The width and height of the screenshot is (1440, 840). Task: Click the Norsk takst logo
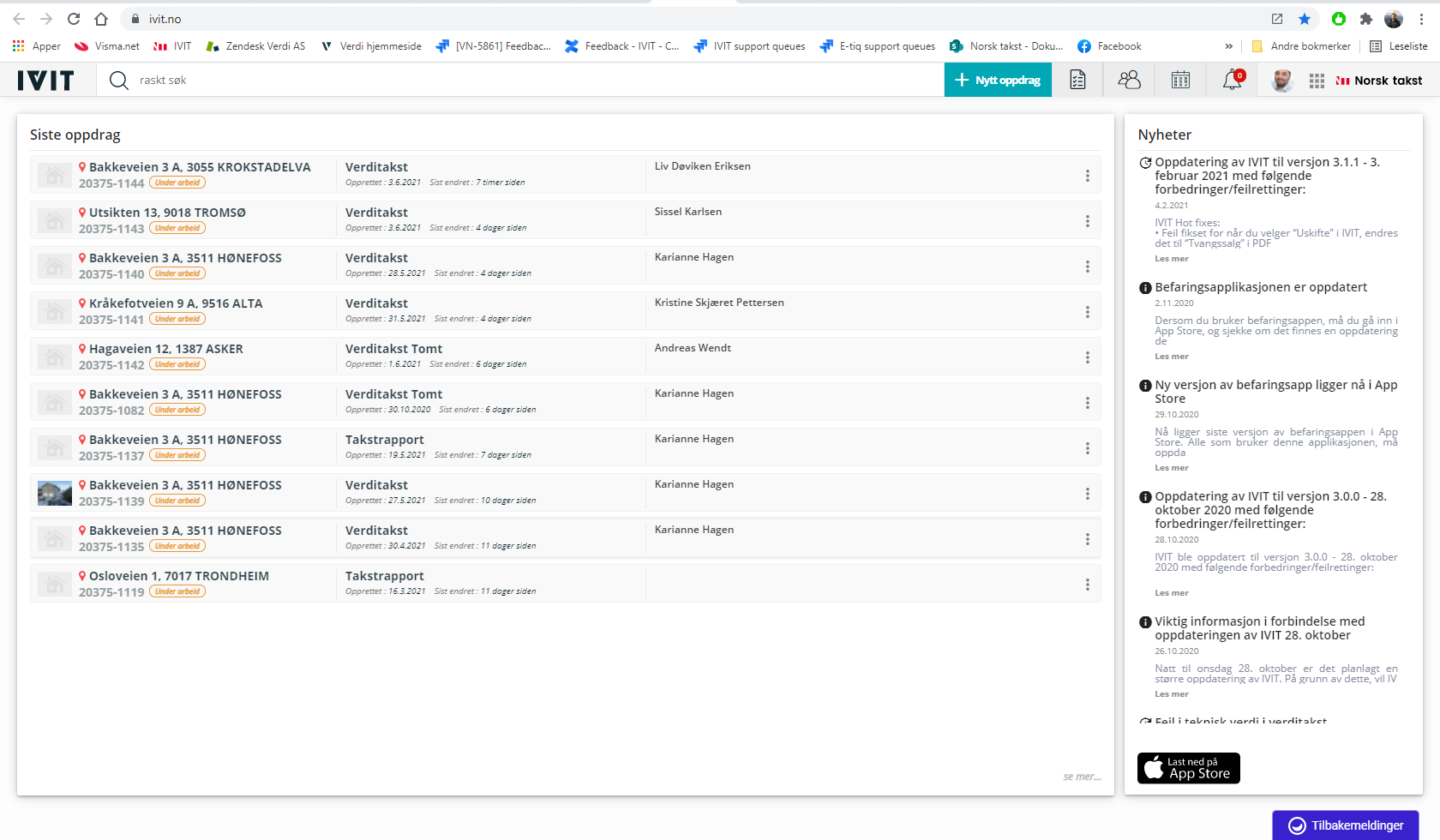point(1378,80)
